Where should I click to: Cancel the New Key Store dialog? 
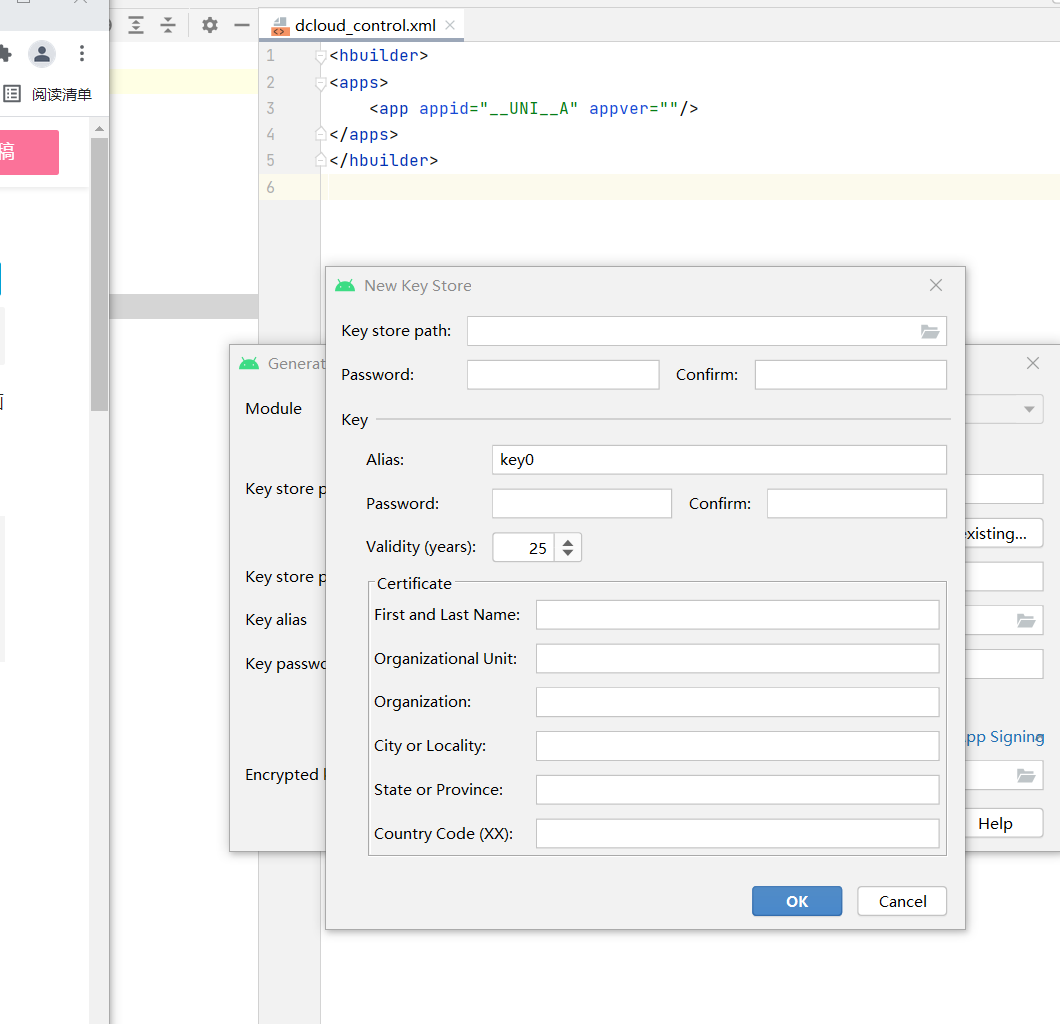[902, 901]
